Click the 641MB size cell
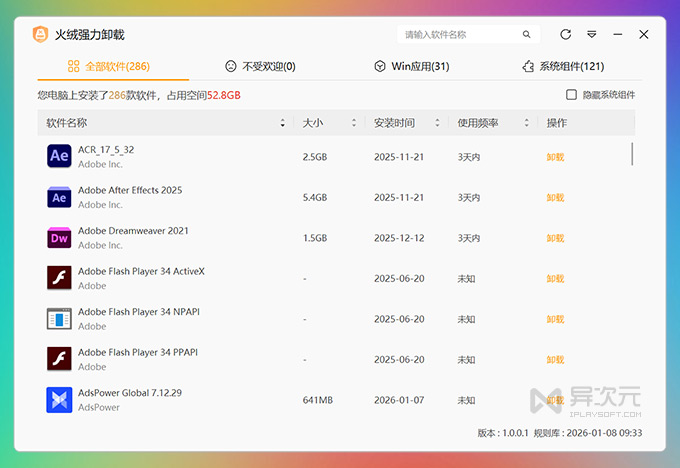 (x=317, y=400)
